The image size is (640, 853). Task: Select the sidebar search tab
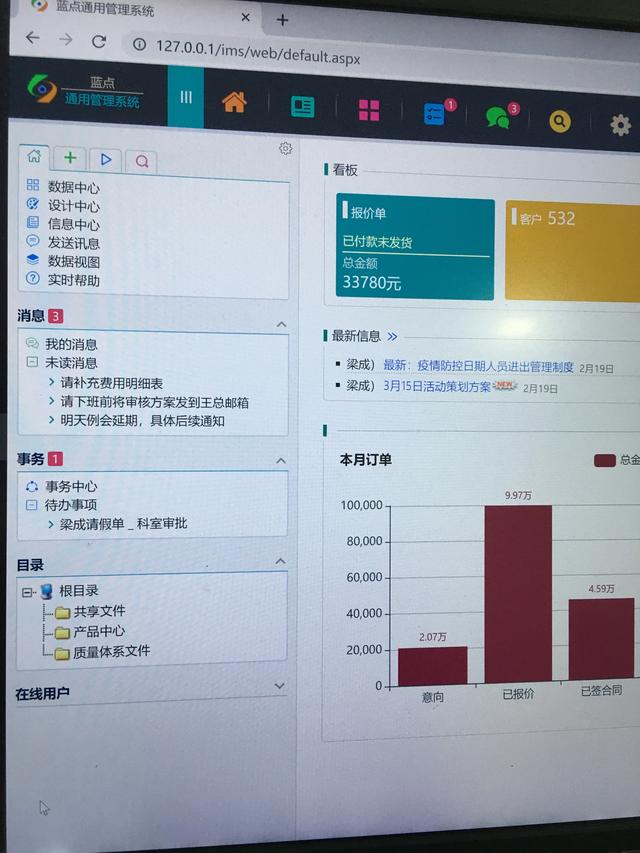point(141,161)
